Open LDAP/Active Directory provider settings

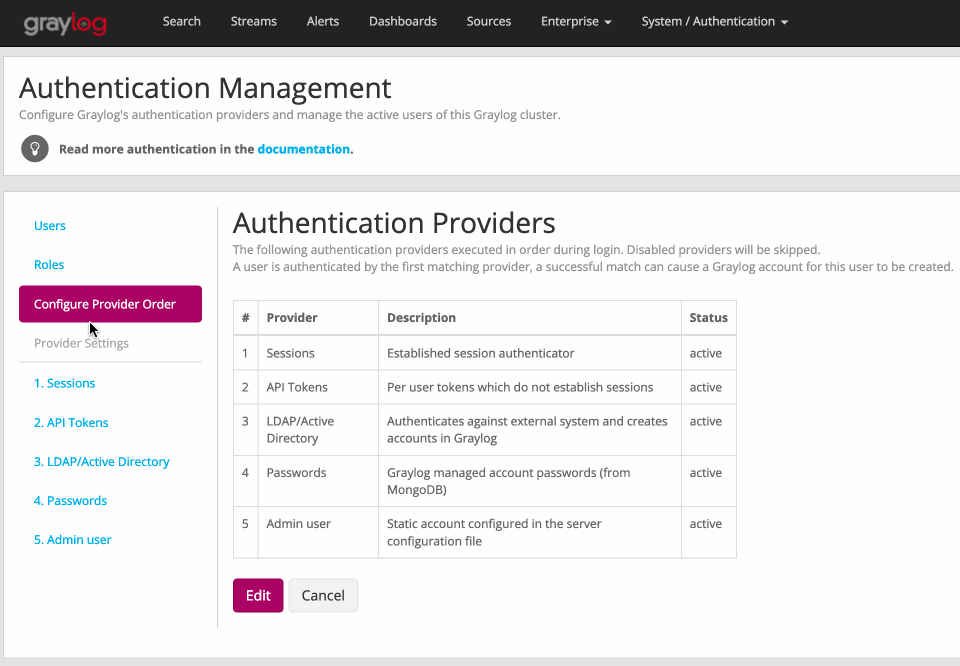pyautogui.click(x=101, y=461)
